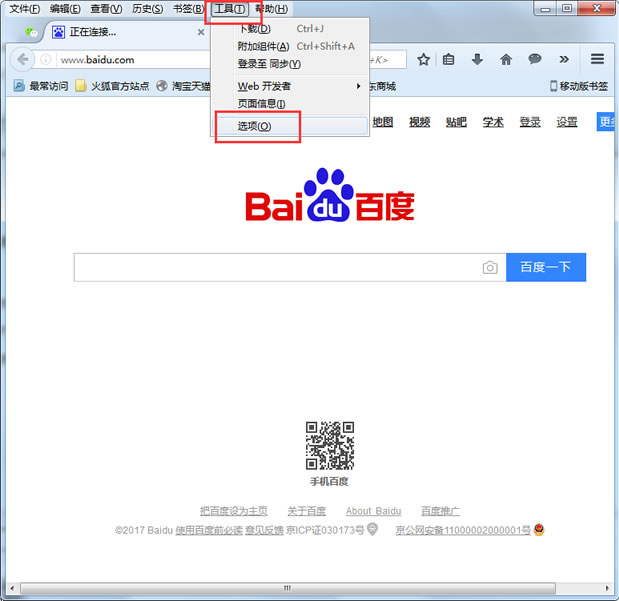Click 关于百度 link

coord(307,511)
